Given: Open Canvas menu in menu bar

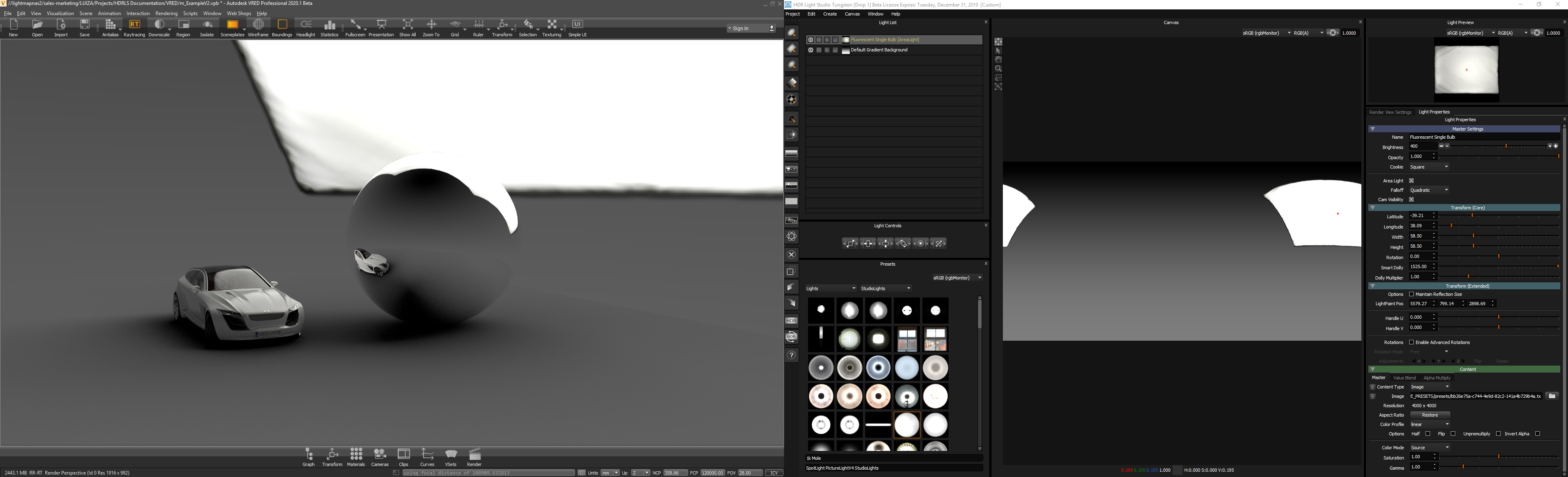Looking at the screenshot, I should 853,13.
